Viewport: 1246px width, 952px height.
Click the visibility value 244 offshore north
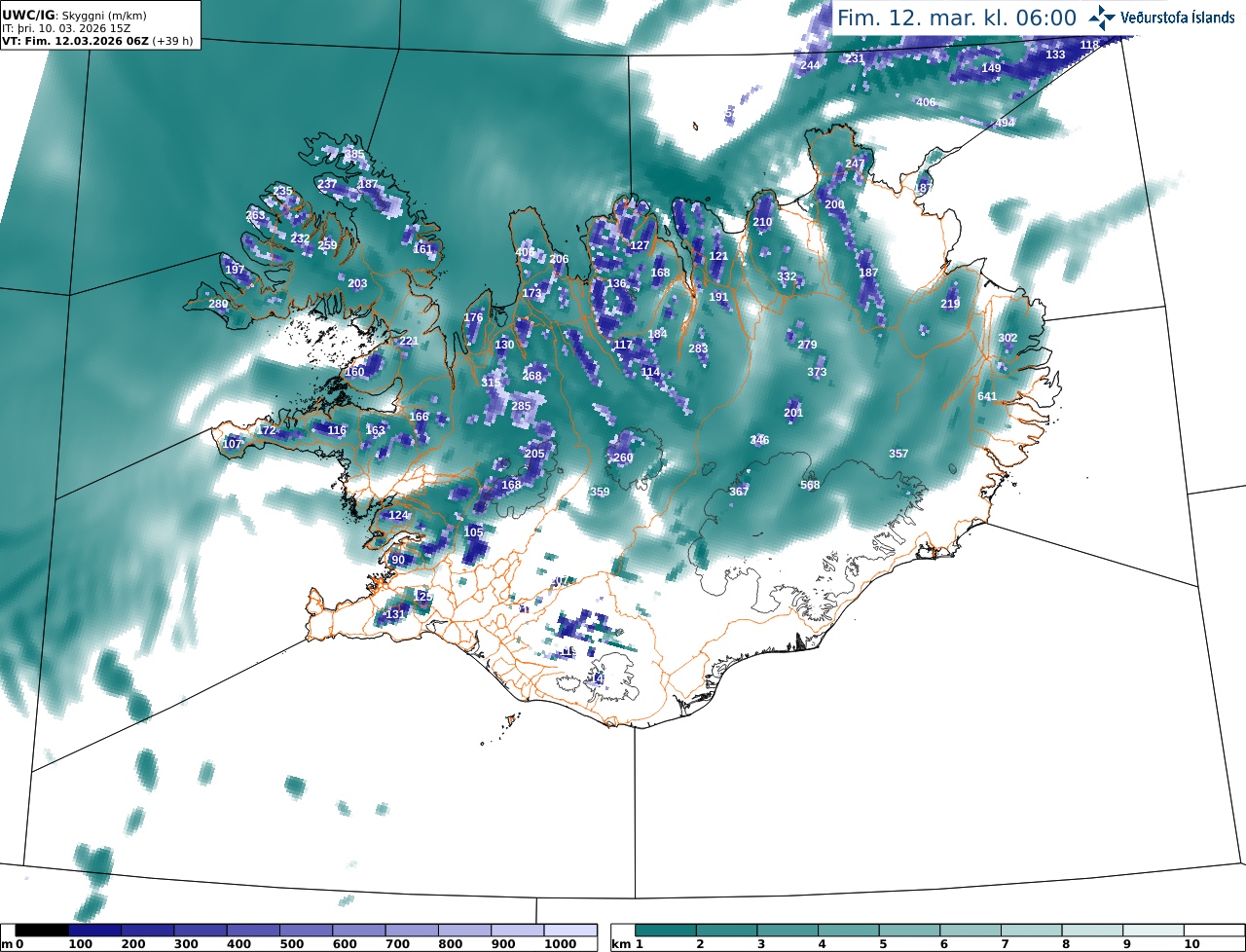point(810,65)
